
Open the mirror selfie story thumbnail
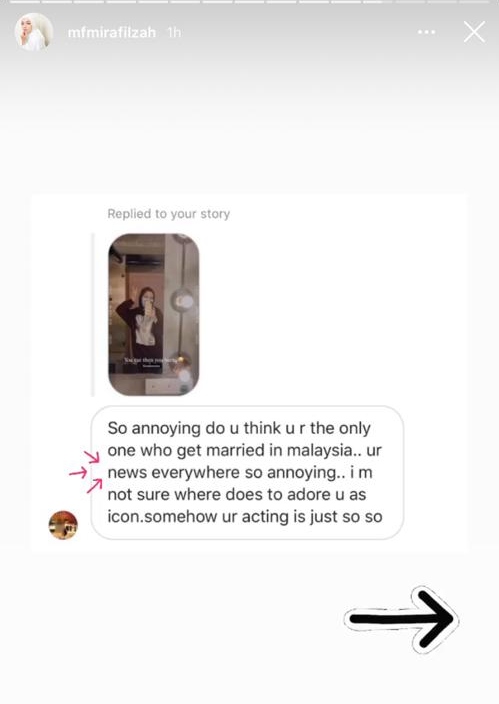[x=154, y=314]
